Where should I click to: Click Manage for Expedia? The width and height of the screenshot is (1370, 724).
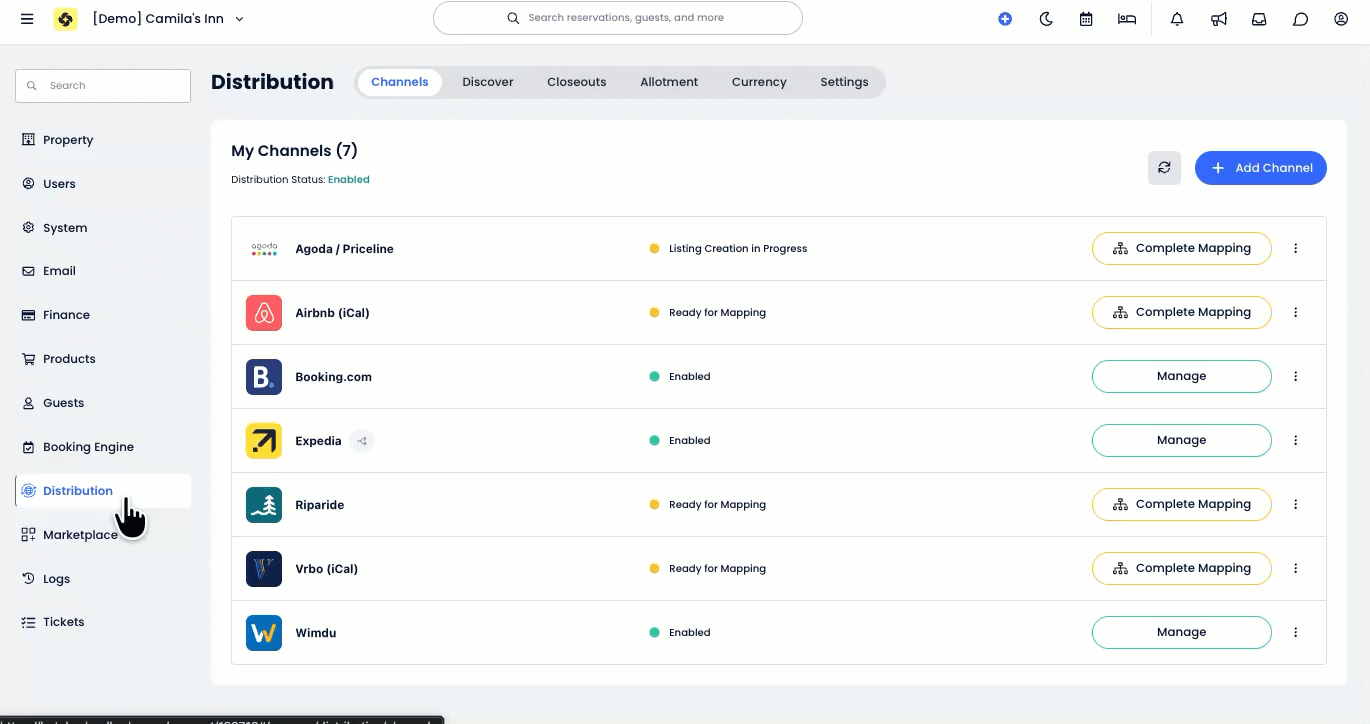[1182, 440]
